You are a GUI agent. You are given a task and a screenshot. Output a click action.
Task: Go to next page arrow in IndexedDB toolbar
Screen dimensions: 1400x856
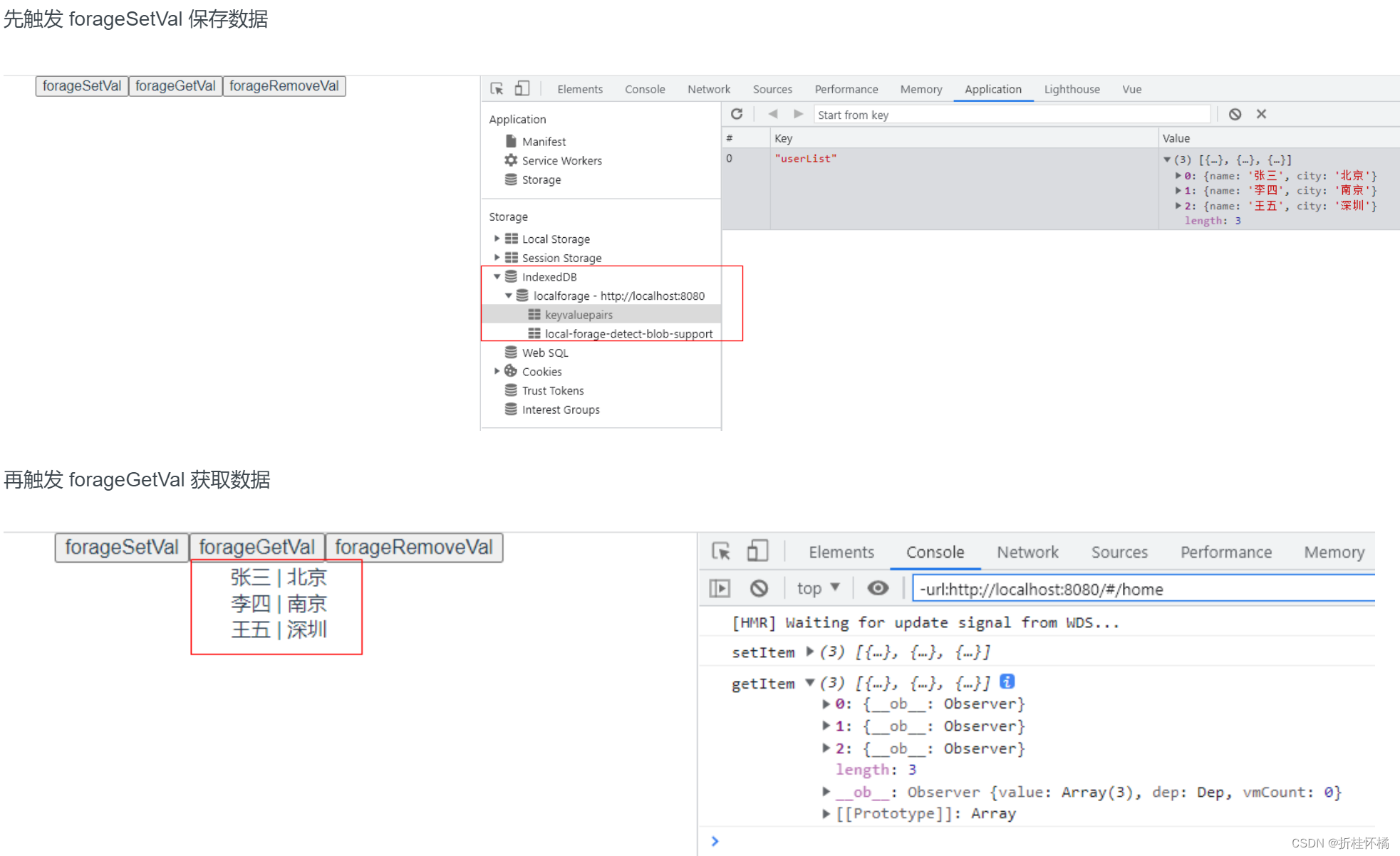(798, 114)
